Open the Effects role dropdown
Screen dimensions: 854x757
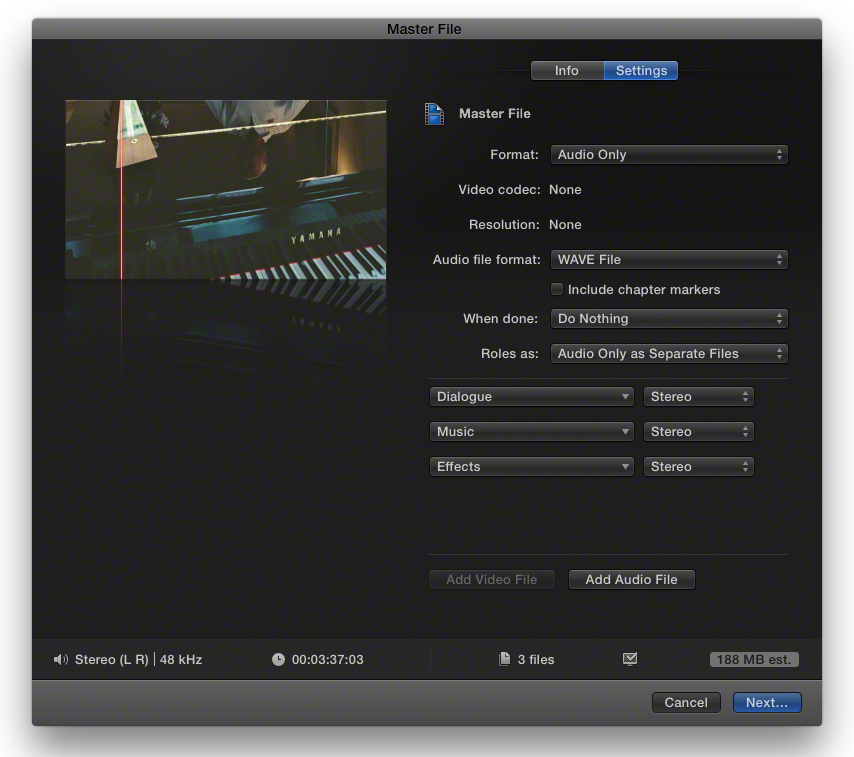532,467
